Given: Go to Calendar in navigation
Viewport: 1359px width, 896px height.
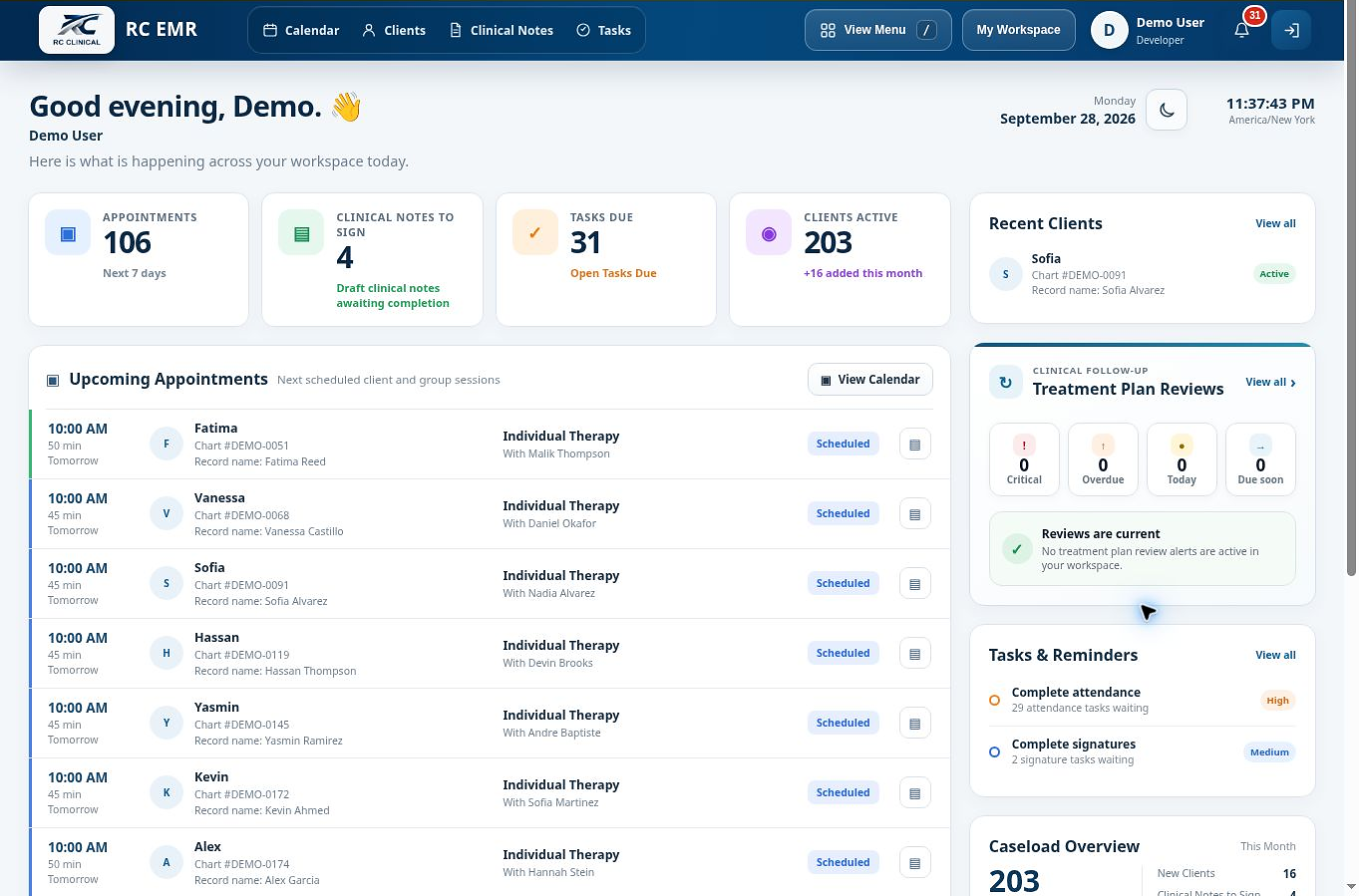Looking at the screenshot, I should tap(301, 30).
